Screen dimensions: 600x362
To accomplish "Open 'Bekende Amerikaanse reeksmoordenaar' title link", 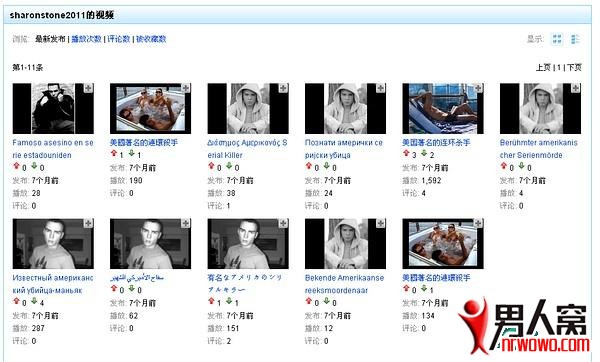I will (x=344, y=284).
